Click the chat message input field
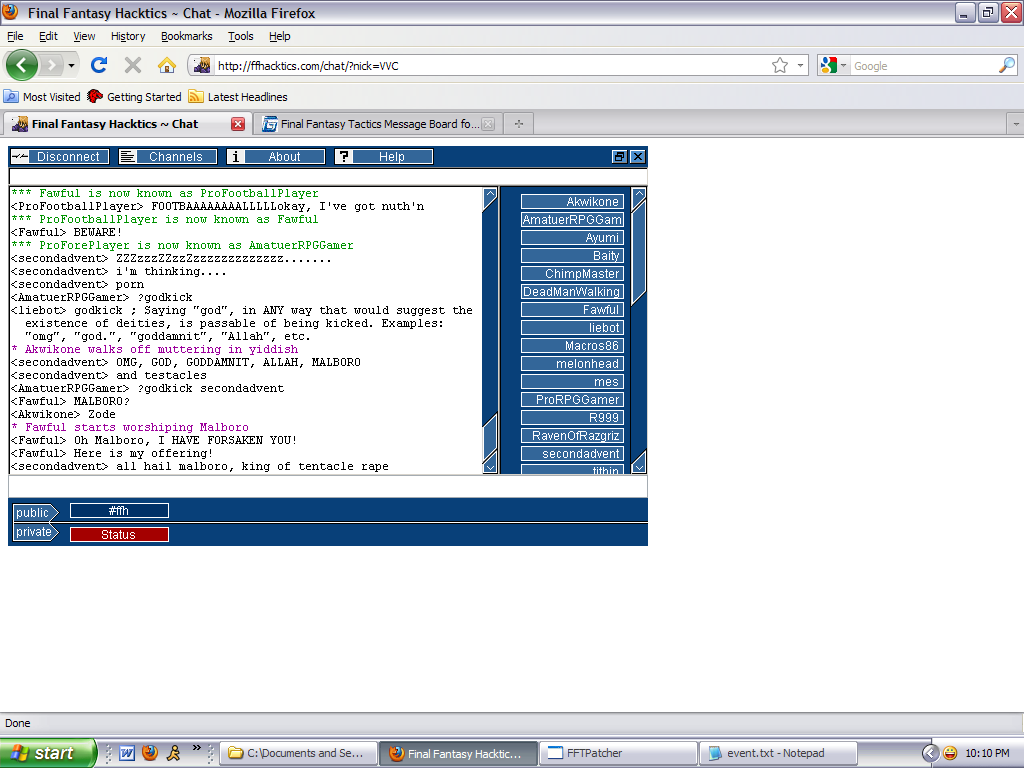This screenshot has height=768, width=1024. (x=328, y=487)
